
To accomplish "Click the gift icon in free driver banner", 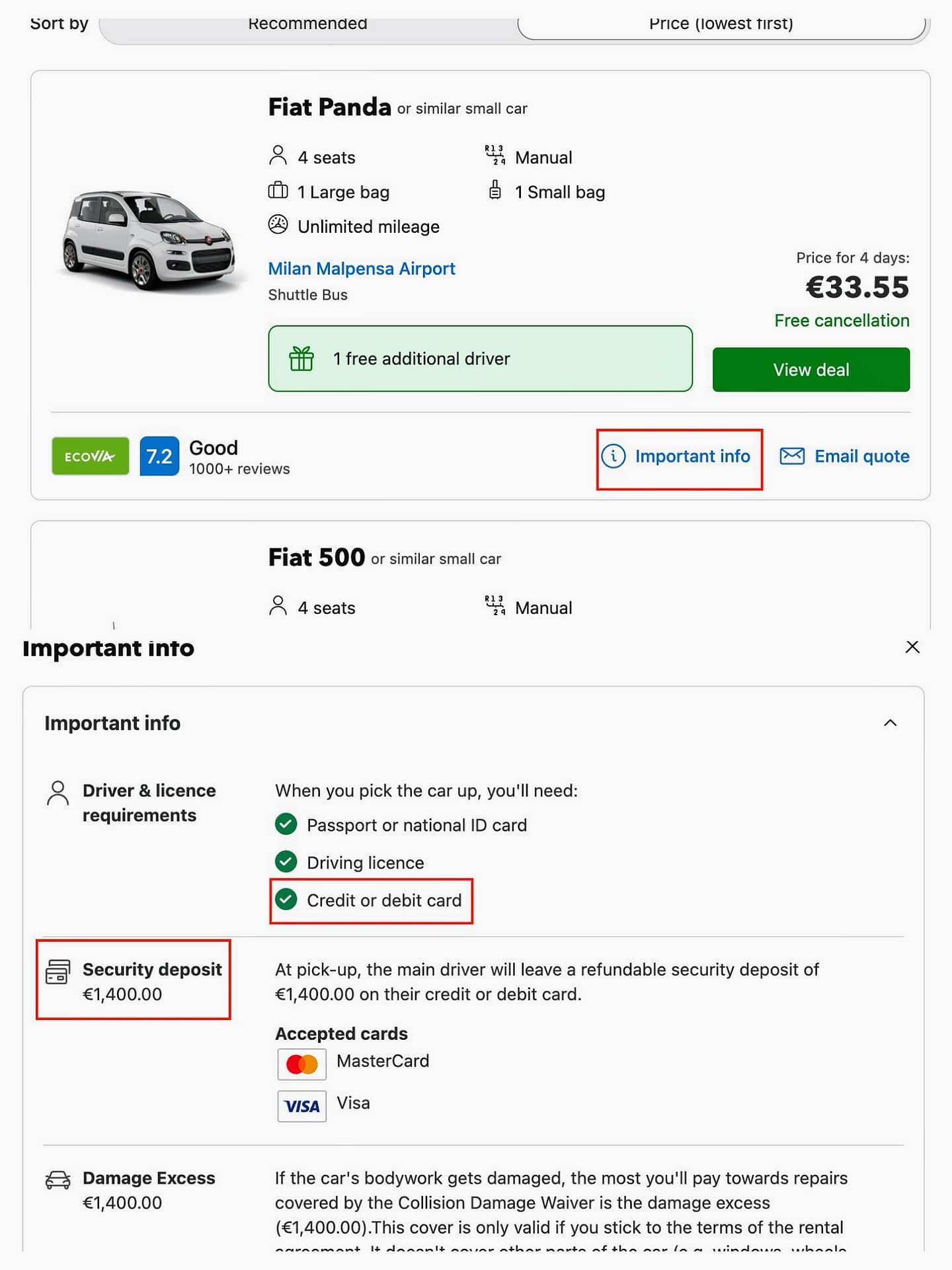I will point(301,359).
